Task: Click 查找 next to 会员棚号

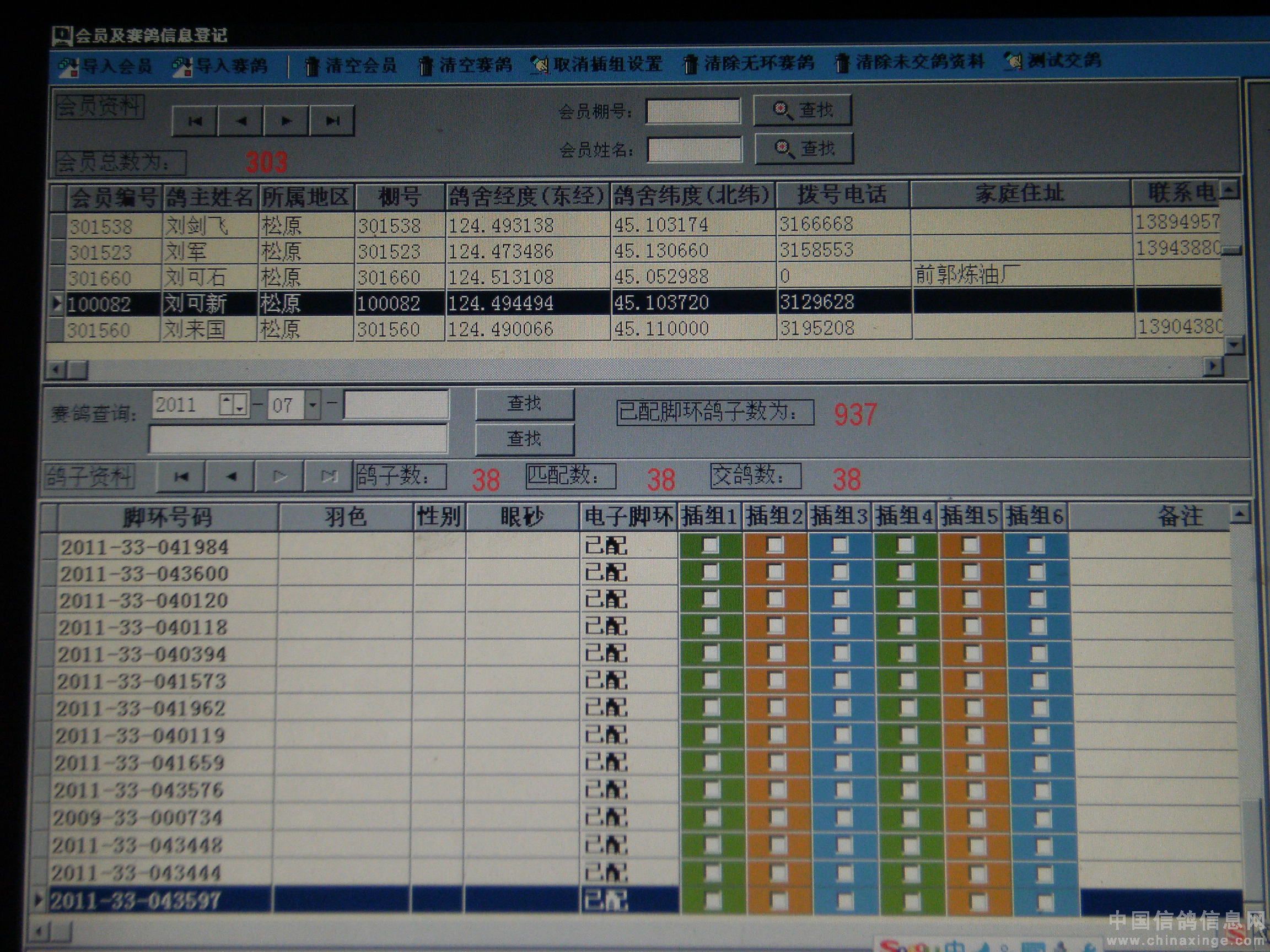Action: point(802,110)
